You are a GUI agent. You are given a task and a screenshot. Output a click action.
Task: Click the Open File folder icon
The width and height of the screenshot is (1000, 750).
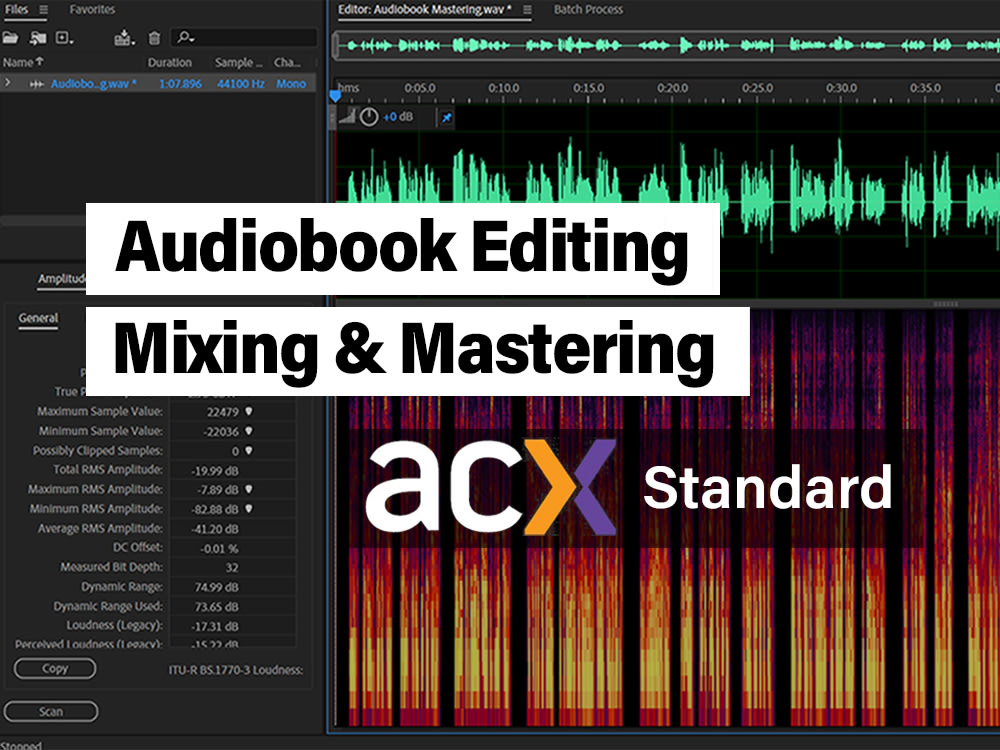click(x=11, y=38)
